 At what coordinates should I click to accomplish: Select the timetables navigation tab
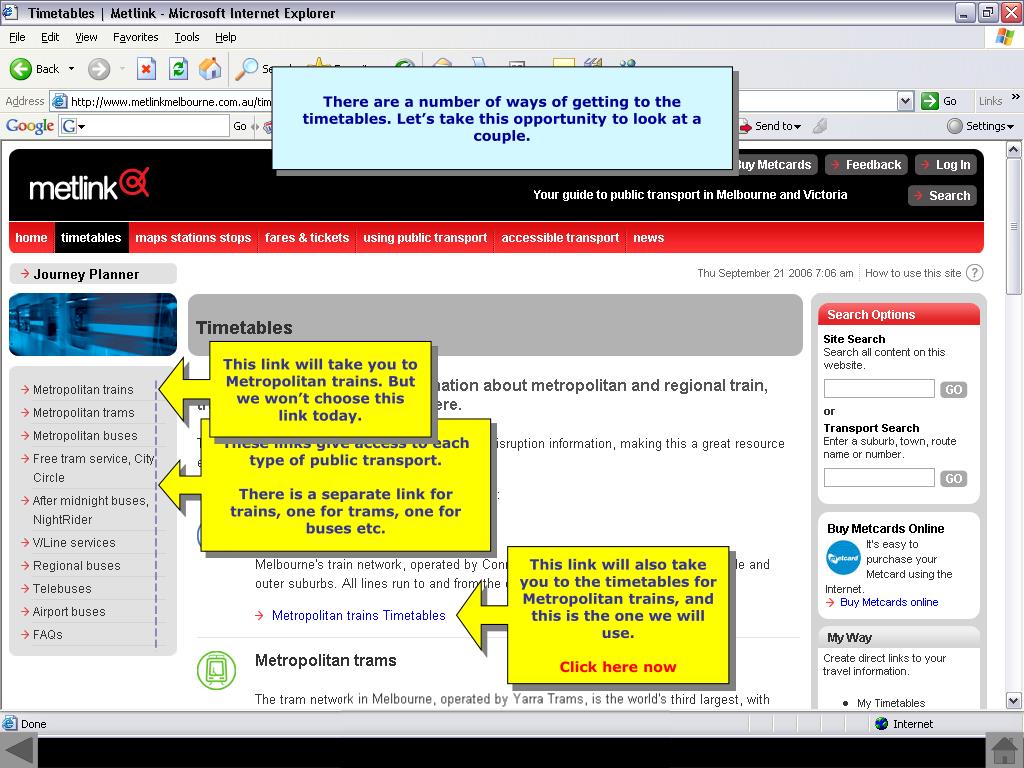click(x=91, y=238)
